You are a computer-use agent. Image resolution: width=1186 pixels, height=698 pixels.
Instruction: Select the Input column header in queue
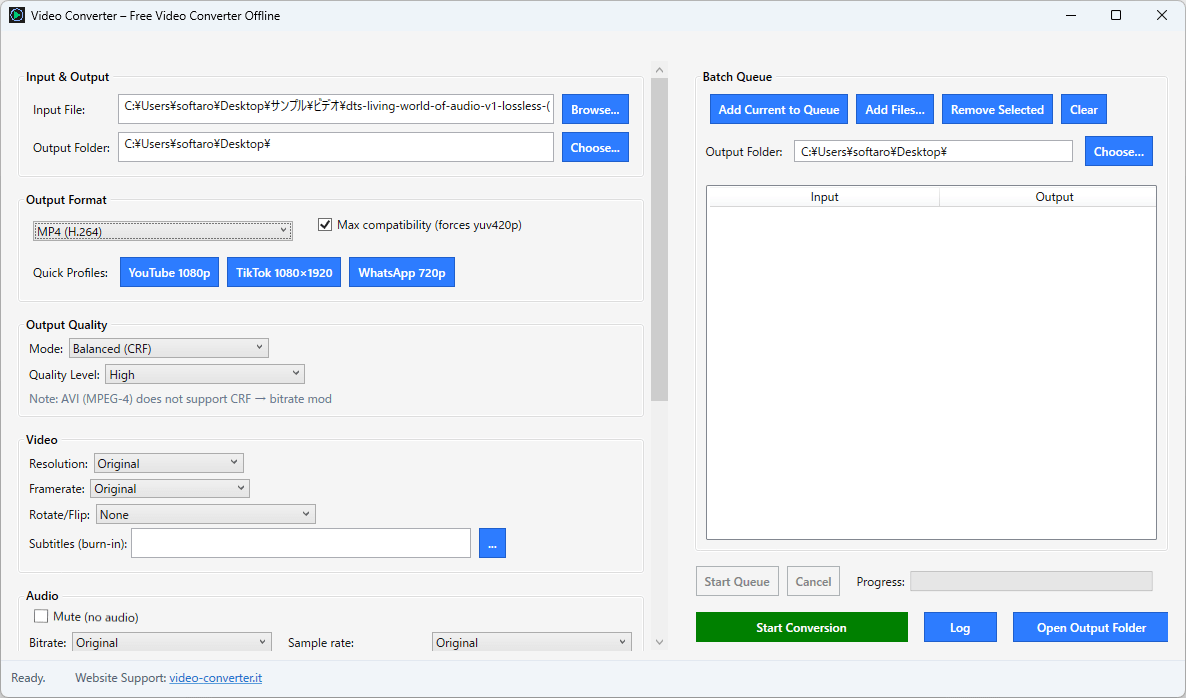(x=824, y=197)
